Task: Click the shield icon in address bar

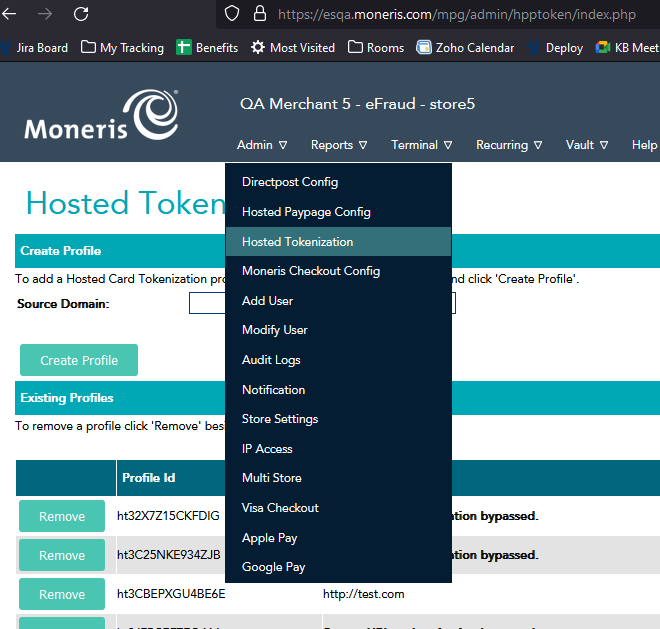Action: point(231,14)
